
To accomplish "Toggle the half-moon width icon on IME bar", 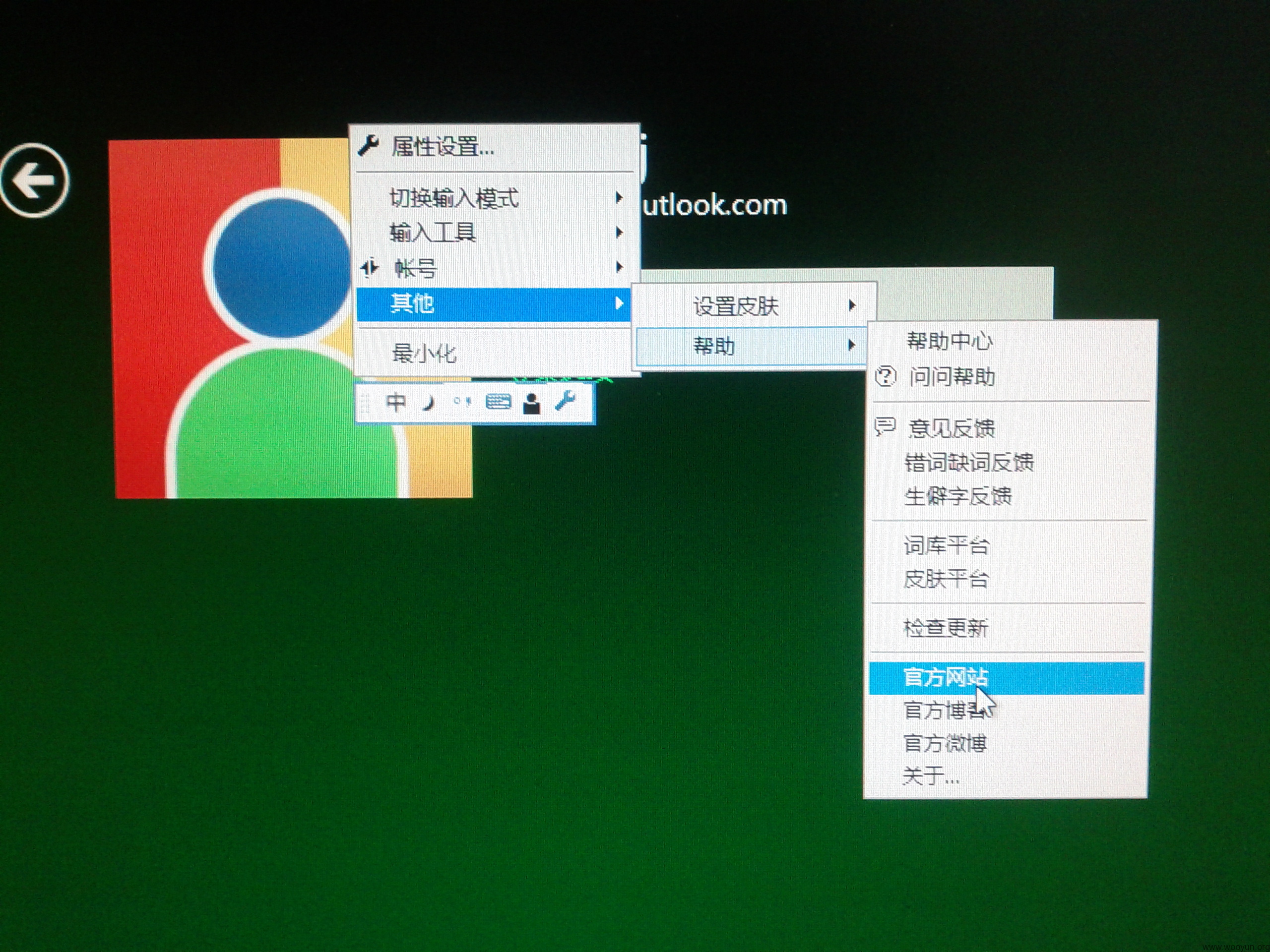I will coord(428,403).
